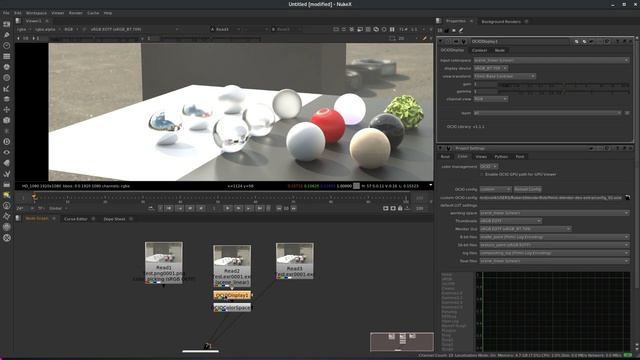The width and height of the screenshot is (640, 360).
Task: Collapse the OCIODisplay1 properties panel arrow
Action: click(441, 41)
